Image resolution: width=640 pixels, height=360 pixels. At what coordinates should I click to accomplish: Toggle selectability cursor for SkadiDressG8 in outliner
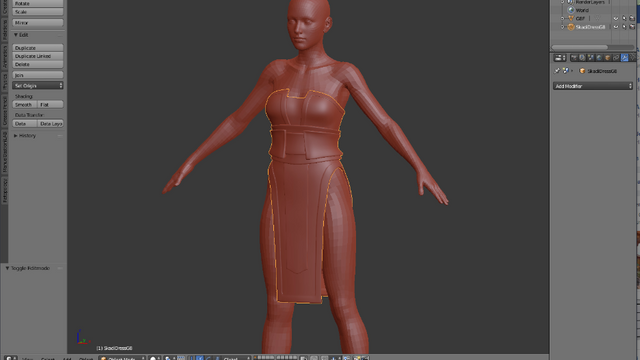pyautogui.click(x=624, y=27)
